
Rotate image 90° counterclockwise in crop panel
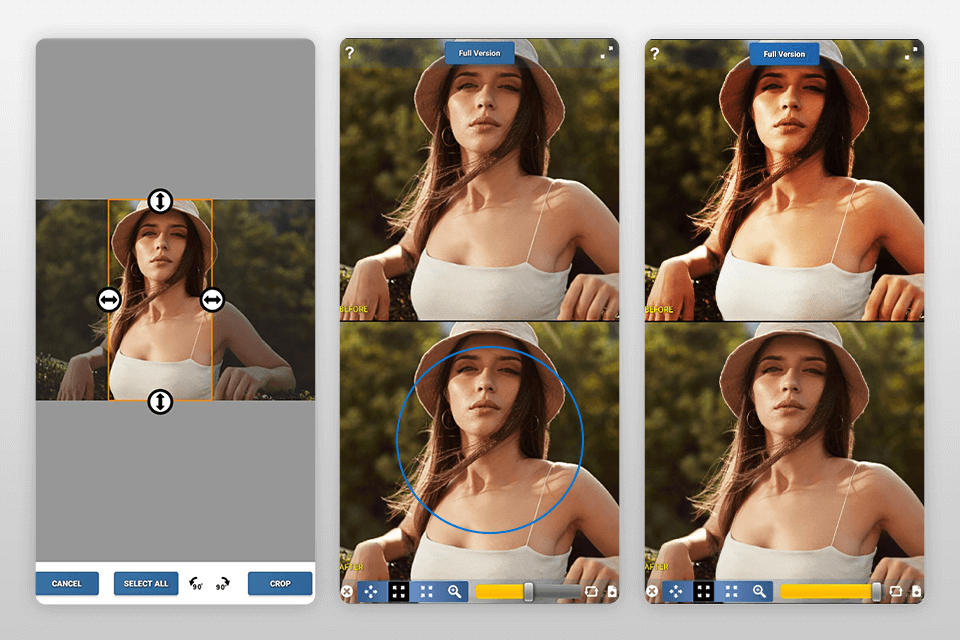(196, 584)
